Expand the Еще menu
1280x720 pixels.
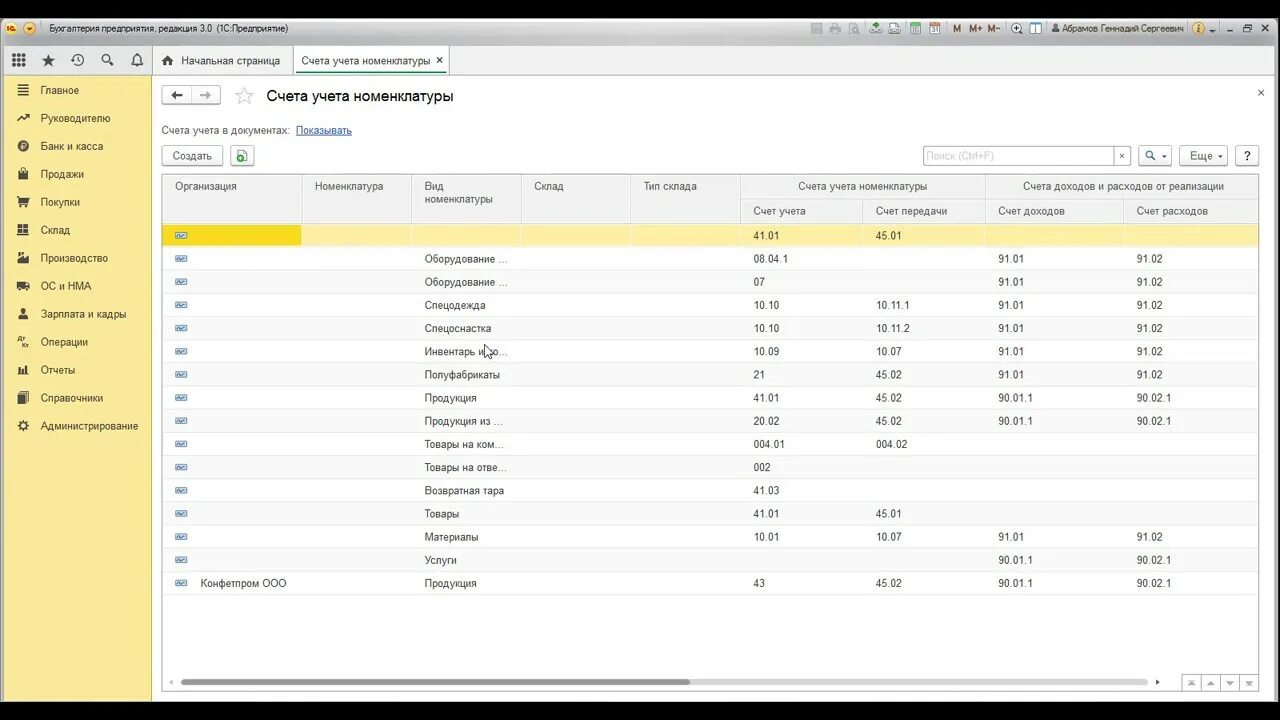click(x=1203, y=156)
